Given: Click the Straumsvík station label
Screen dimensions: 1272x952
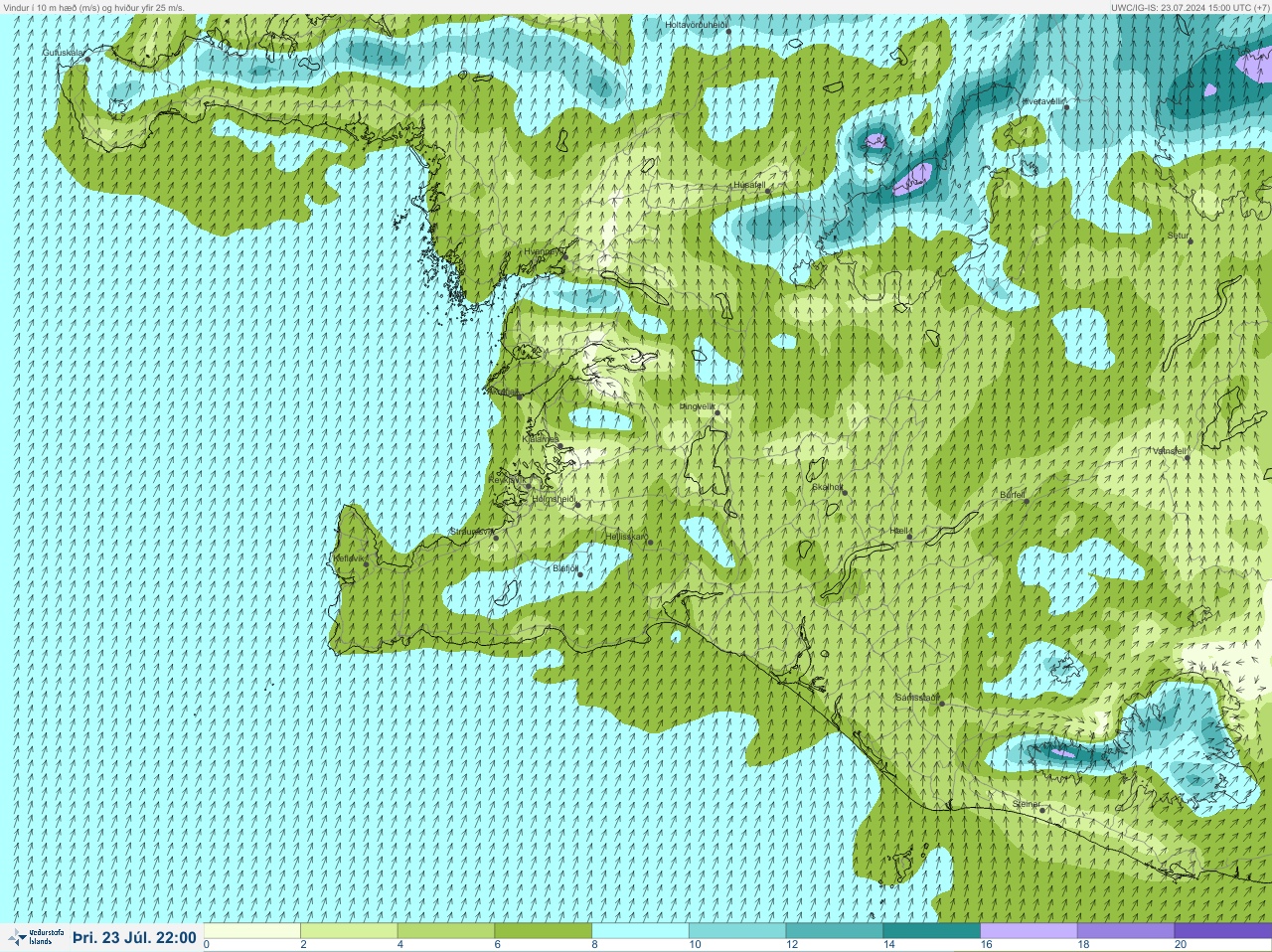Looking at the screenshot, I should coord(471,532).
